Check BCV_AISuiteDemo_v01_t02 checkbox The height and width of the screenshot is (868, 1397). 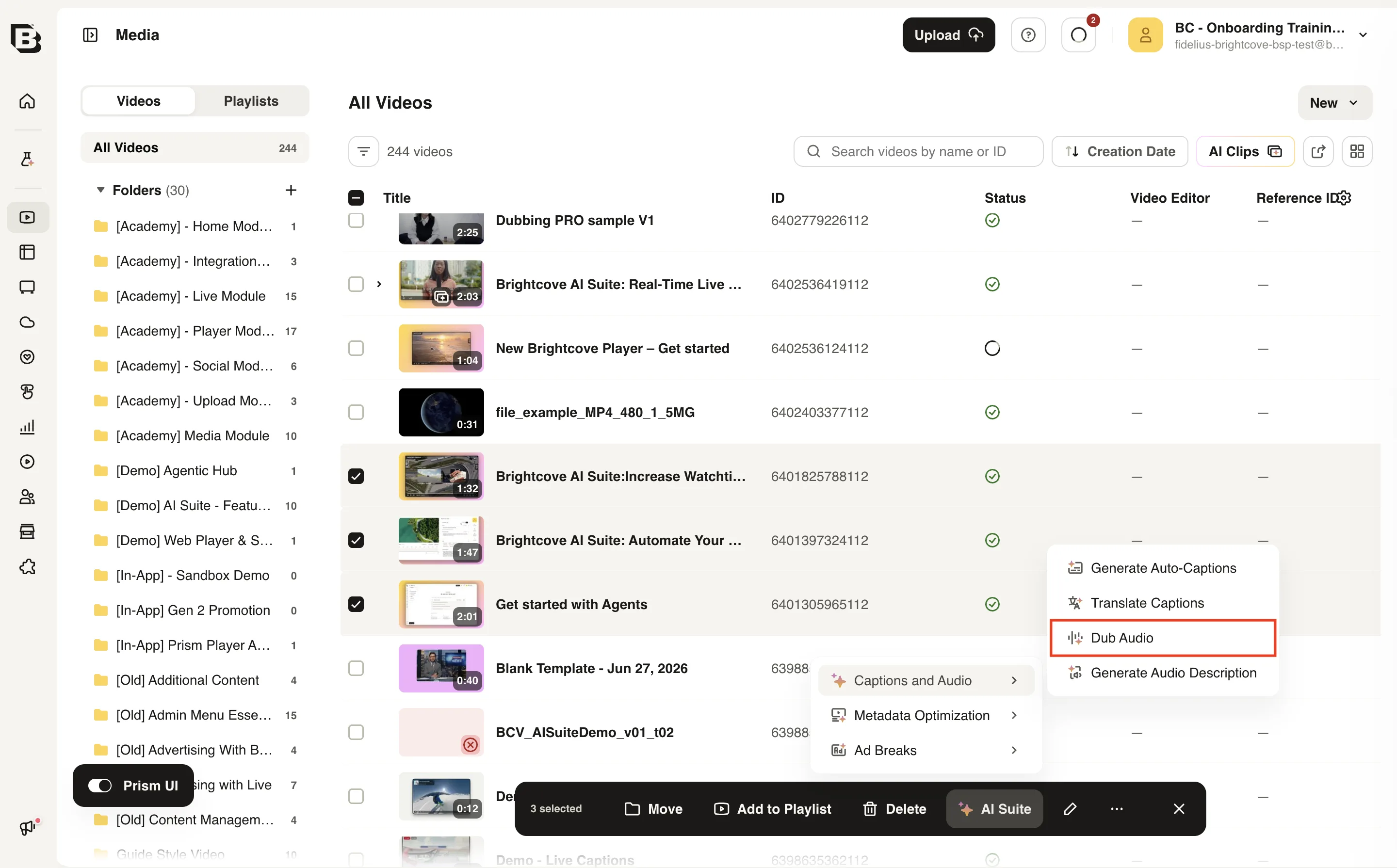(356, 733)
